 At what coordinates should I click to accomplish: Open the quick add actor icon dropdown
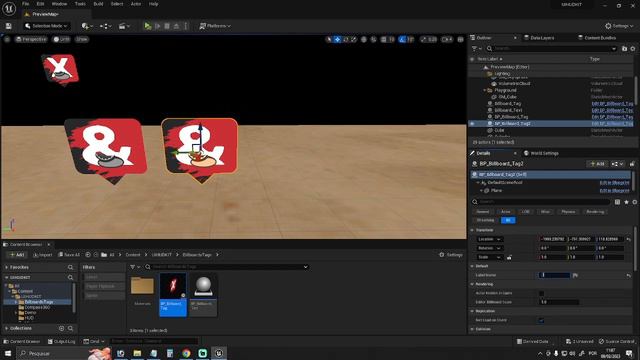pyautogui.click(x=87, y=26)
